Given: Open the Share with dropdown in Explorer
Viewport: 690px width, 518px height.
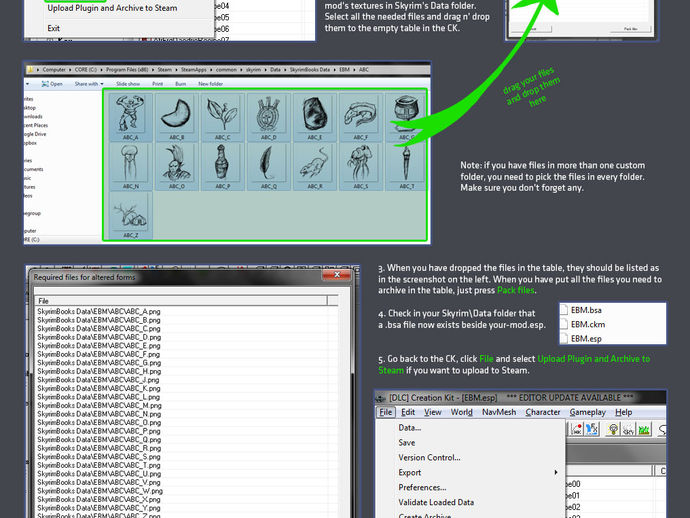Looking at the screenshot, I should [x=89, y=84].
